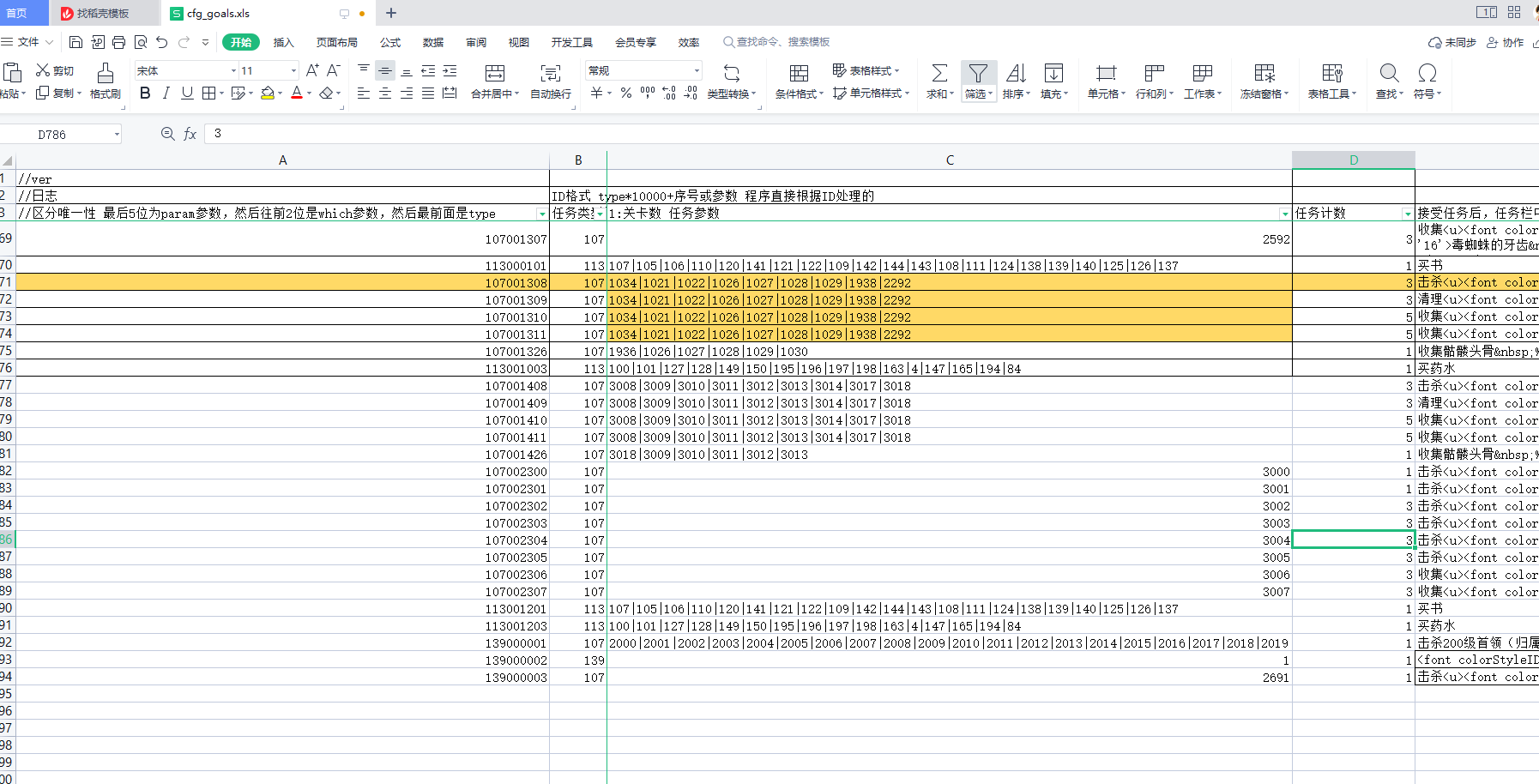1539x784 pixels.
Task: Click the Merge and Center (合并居中) icon
Action: [495, 73]
